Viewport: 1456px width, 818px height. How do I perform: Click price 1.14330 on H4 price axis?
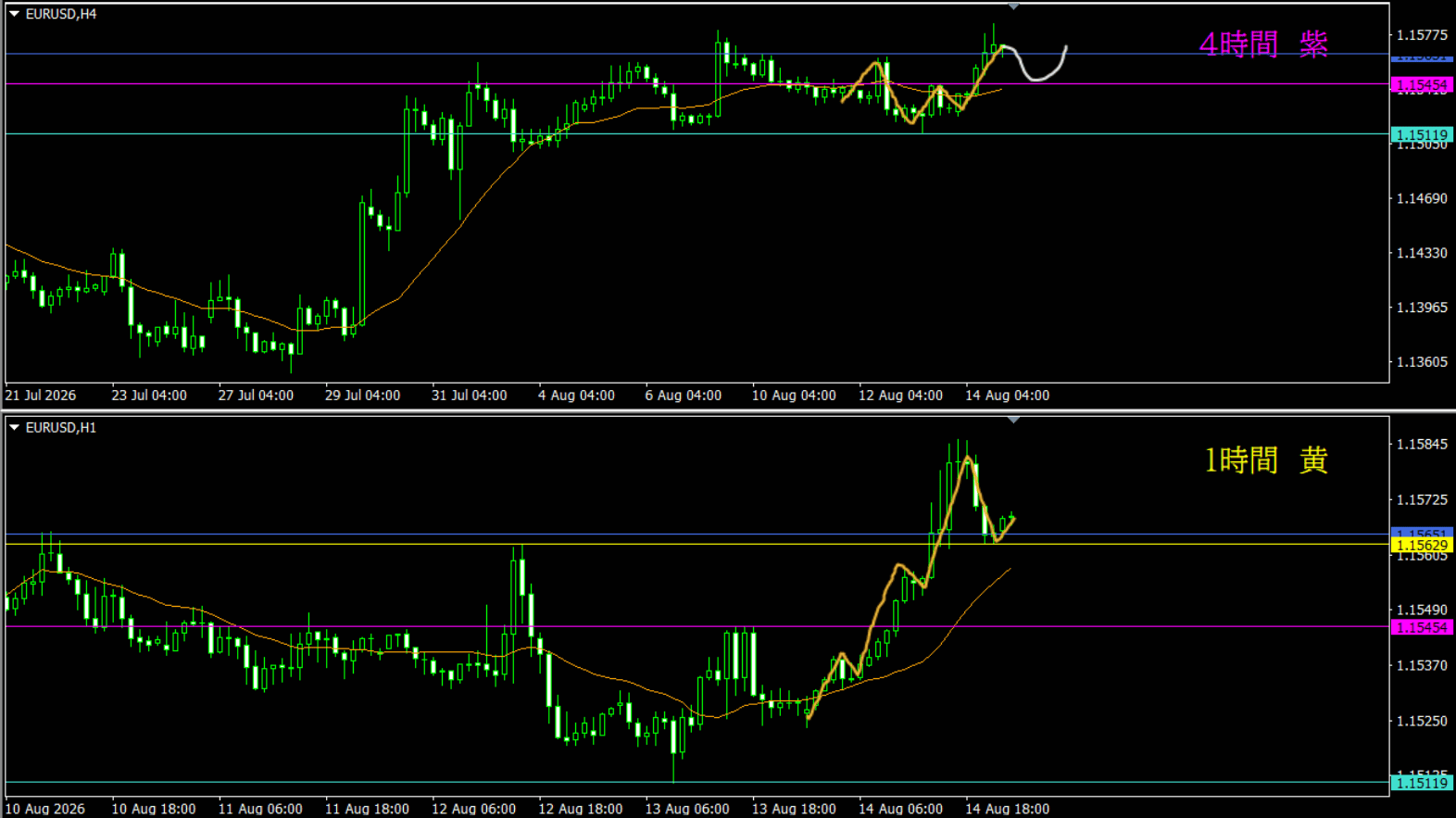(x=1422, y=253)
